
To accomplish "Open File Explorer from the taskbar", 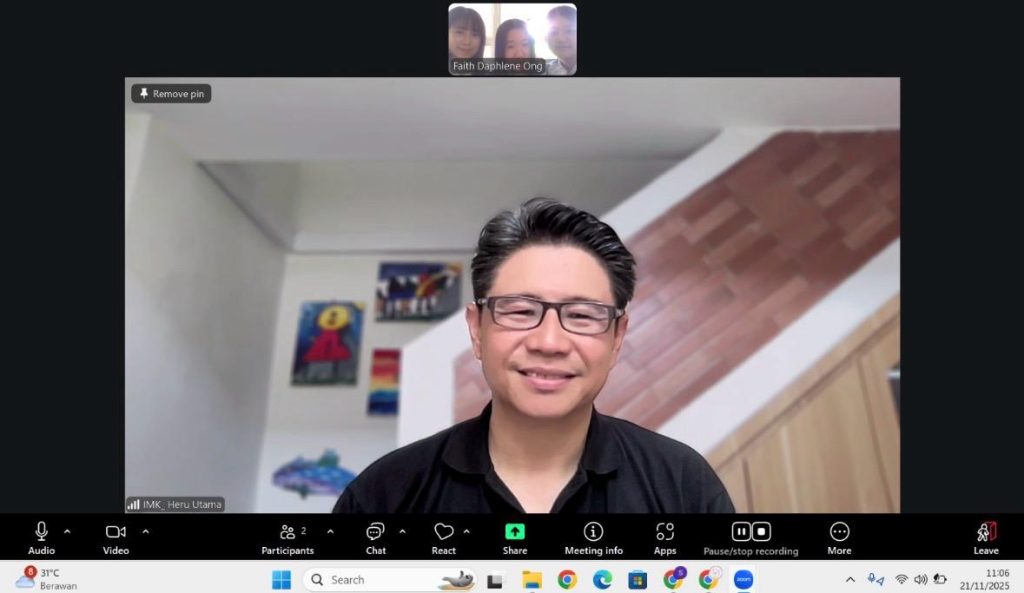I will [532, 580].
